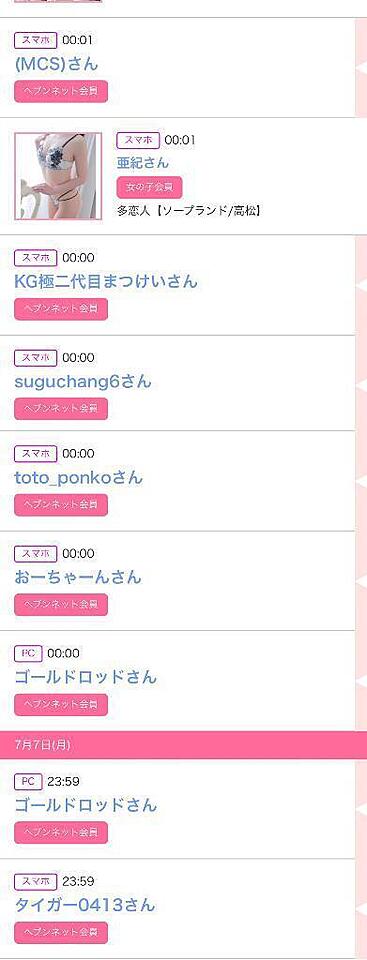Click the ヘブンネット会員 badge under suguchang6さん
The height and width of the screenshot is (960, 367).
pyautogui.click(x=61, y=408)
